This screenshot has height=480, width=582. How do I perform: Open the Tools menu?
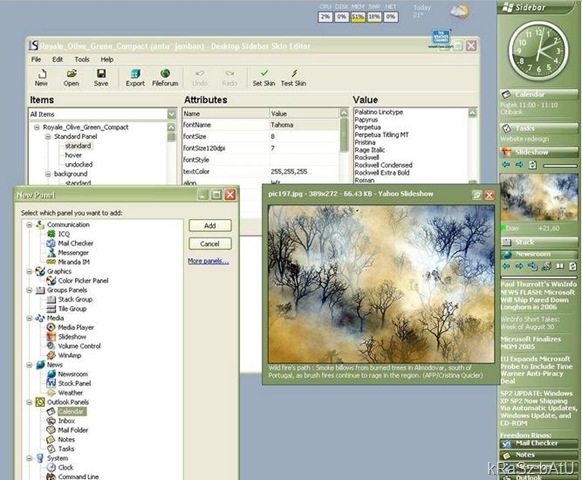click(82, 59)
